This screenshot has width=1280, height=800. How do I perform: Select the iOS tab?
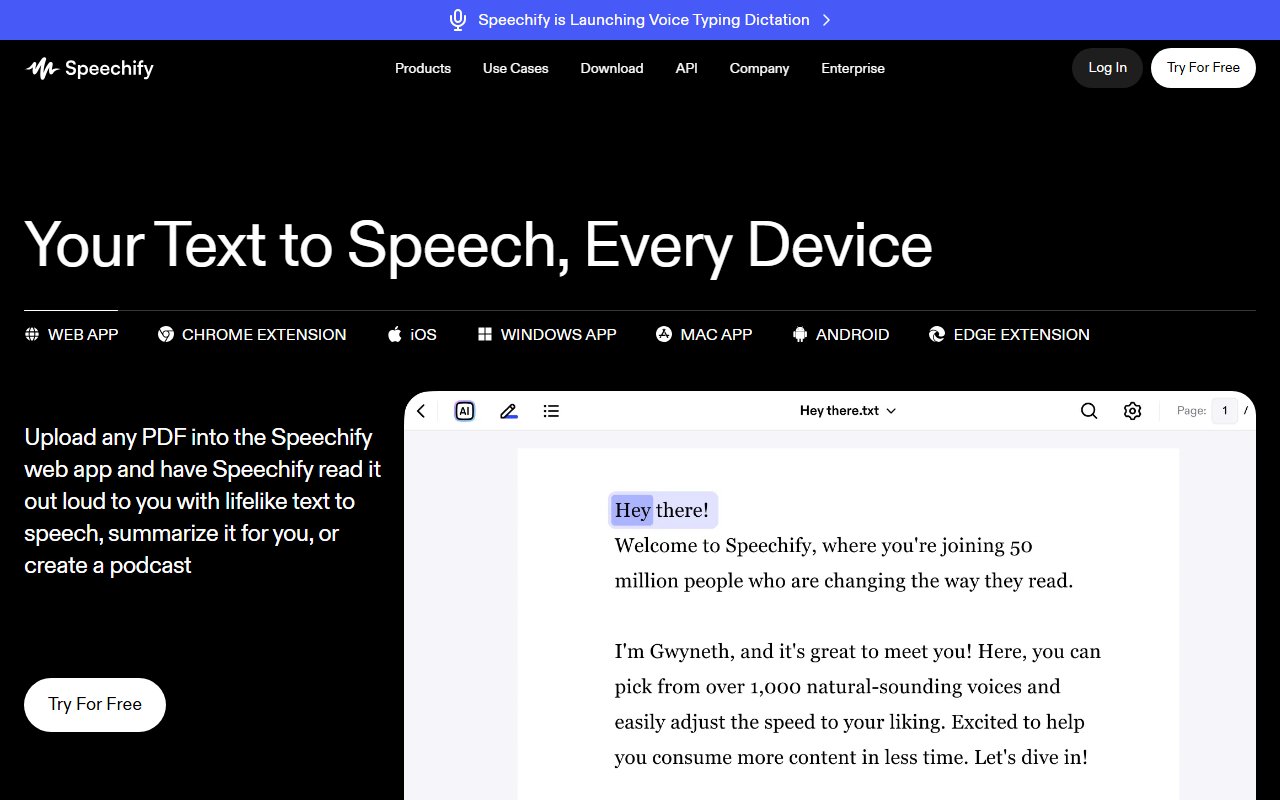point(412,334)
